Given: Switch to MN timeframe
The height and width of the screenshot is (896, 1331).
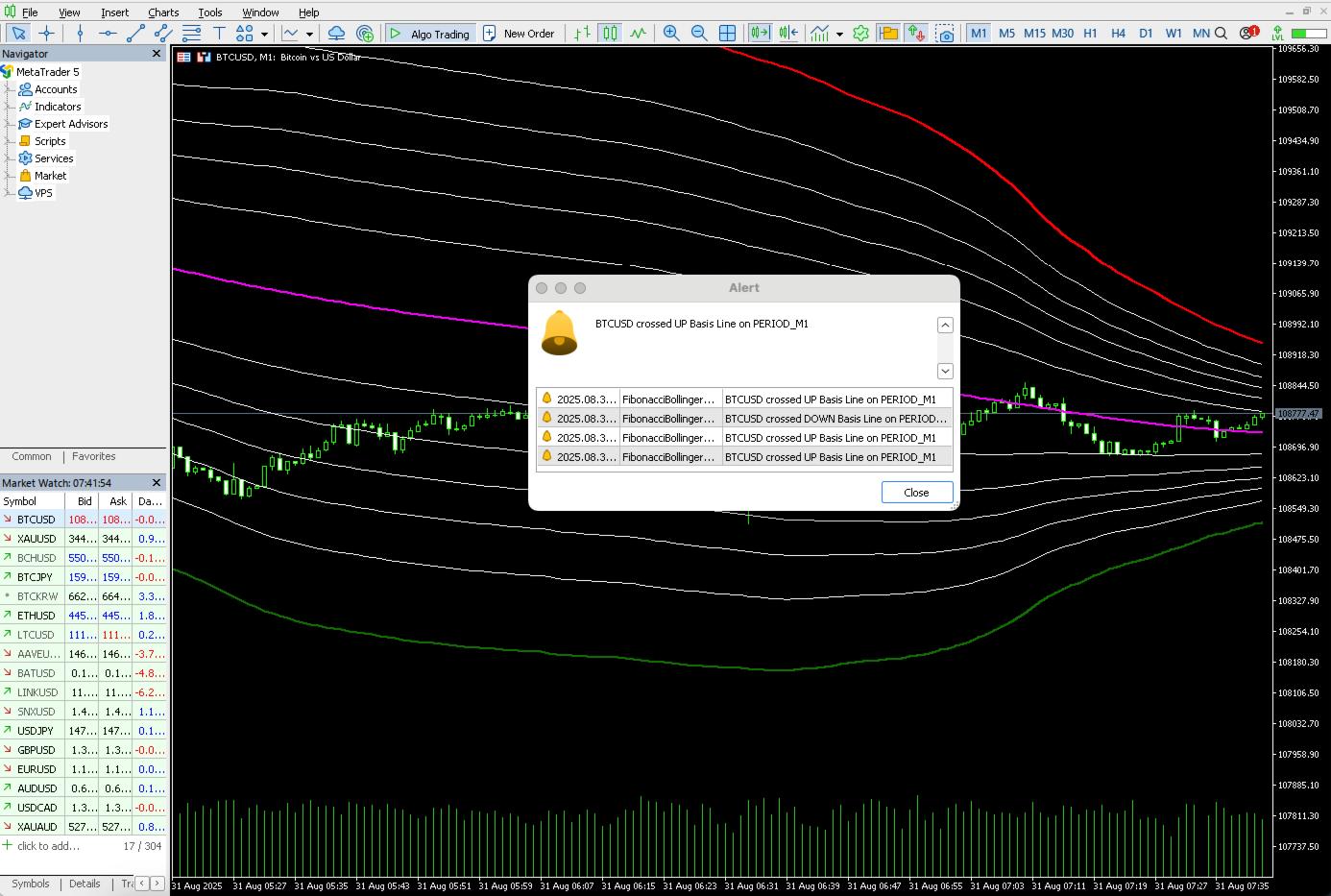Looking at the screenshot, I should 1200,34.
